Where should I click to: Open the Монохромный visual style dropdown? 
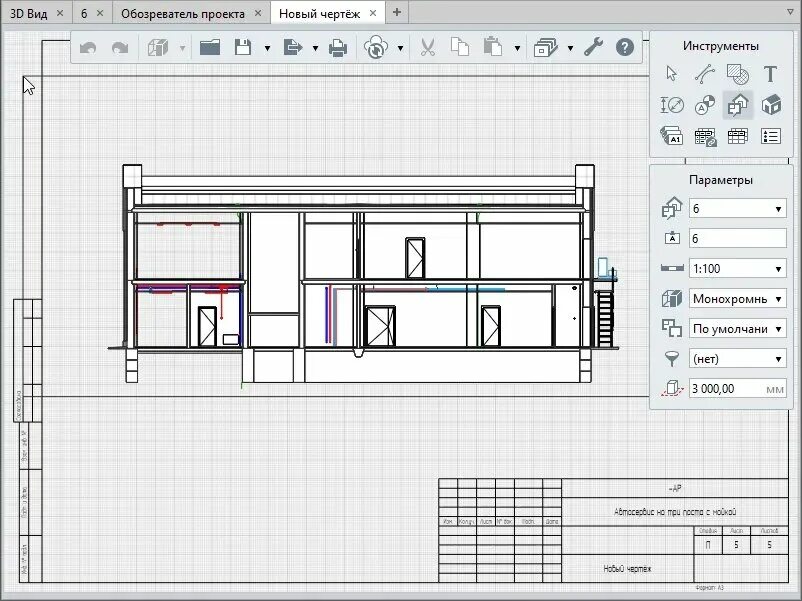coord(738,299)
